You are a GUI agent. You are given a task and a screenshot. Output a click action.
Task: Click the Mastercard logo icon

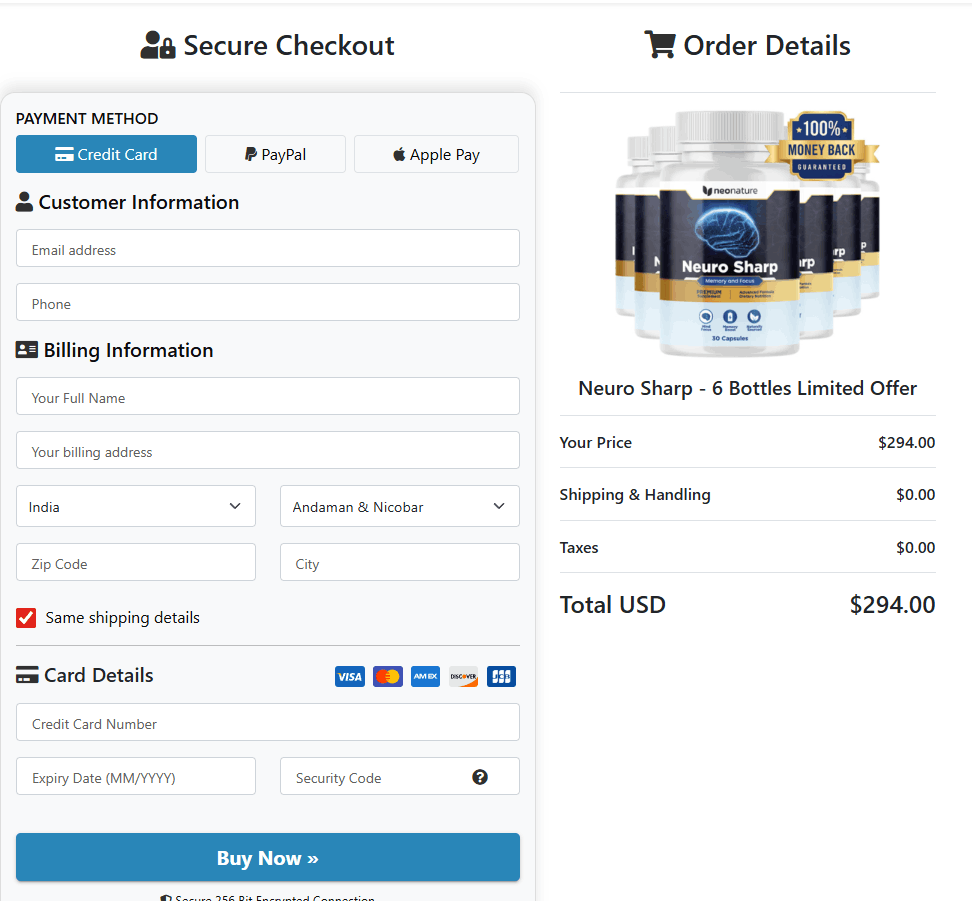pos(387,677)
